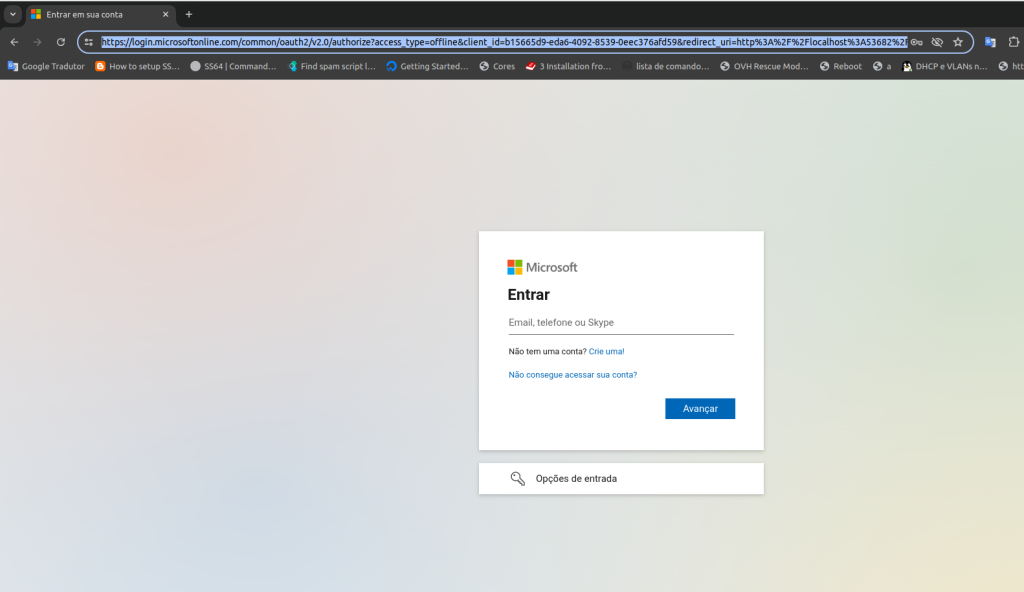Screen dimensions: 1024x592
Task: Open 'Opções de entrada' sign-in options
Action: (621, 478)
